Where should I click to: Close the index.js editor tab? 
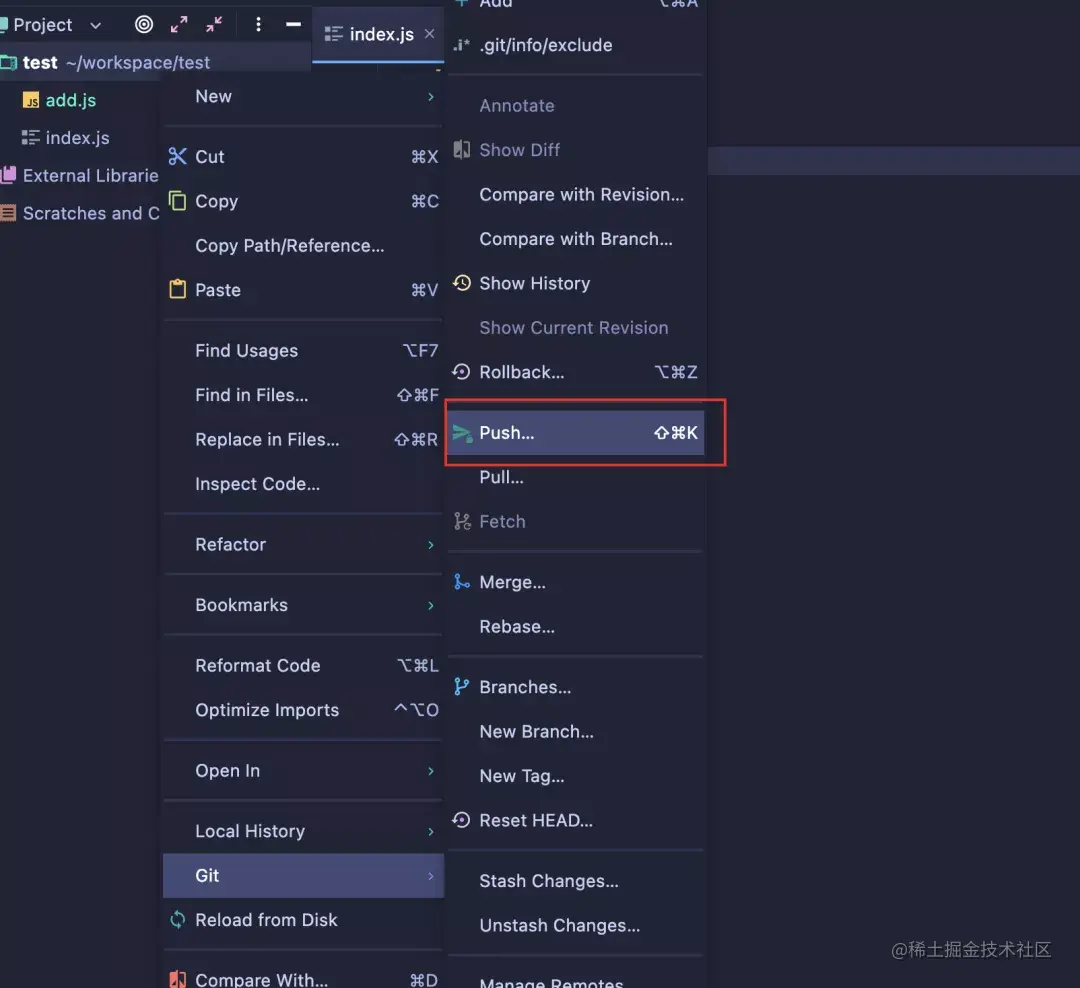tap(429, 34)
